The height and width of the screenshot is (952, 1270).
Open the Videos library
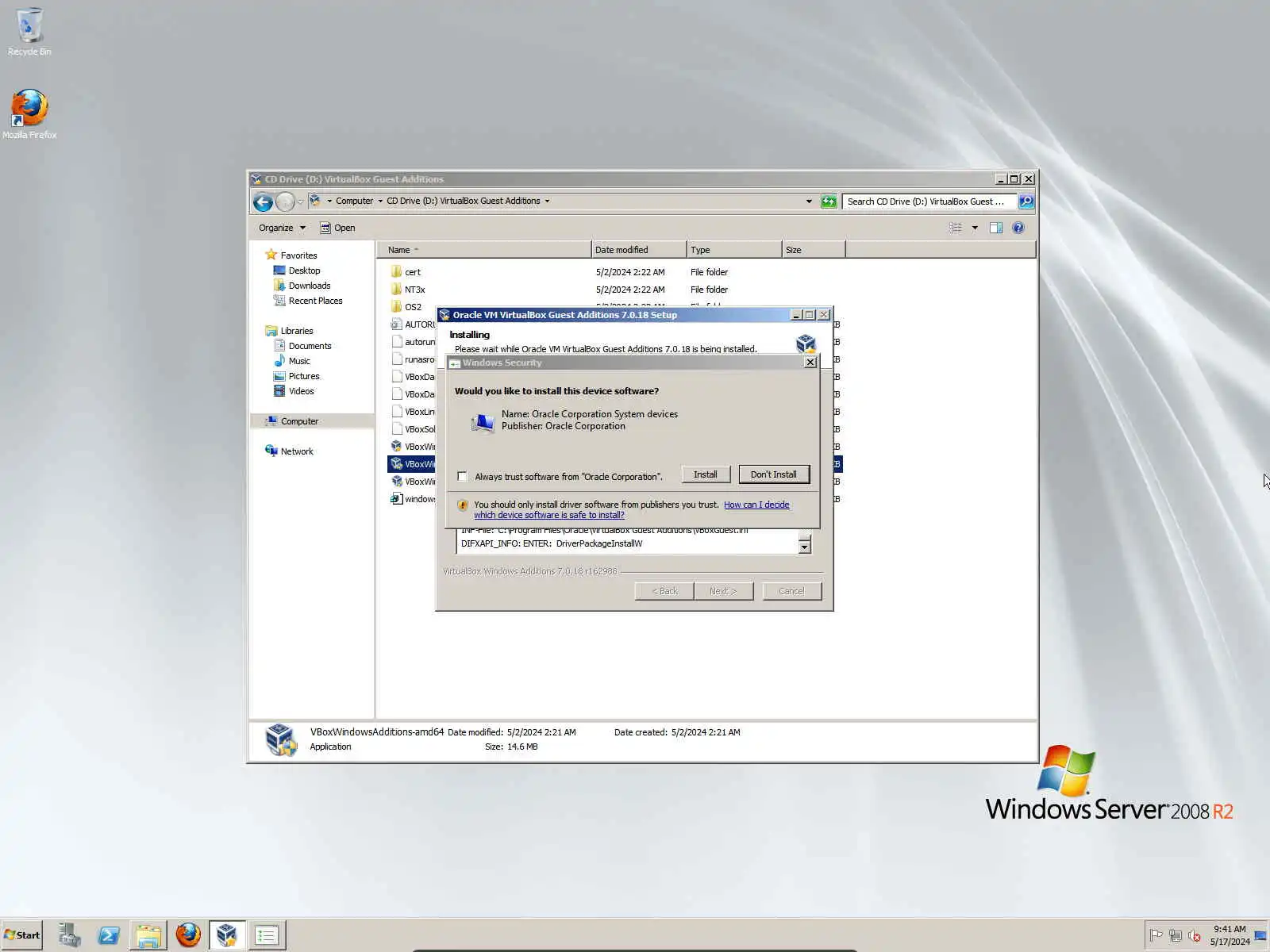[301, 391]
